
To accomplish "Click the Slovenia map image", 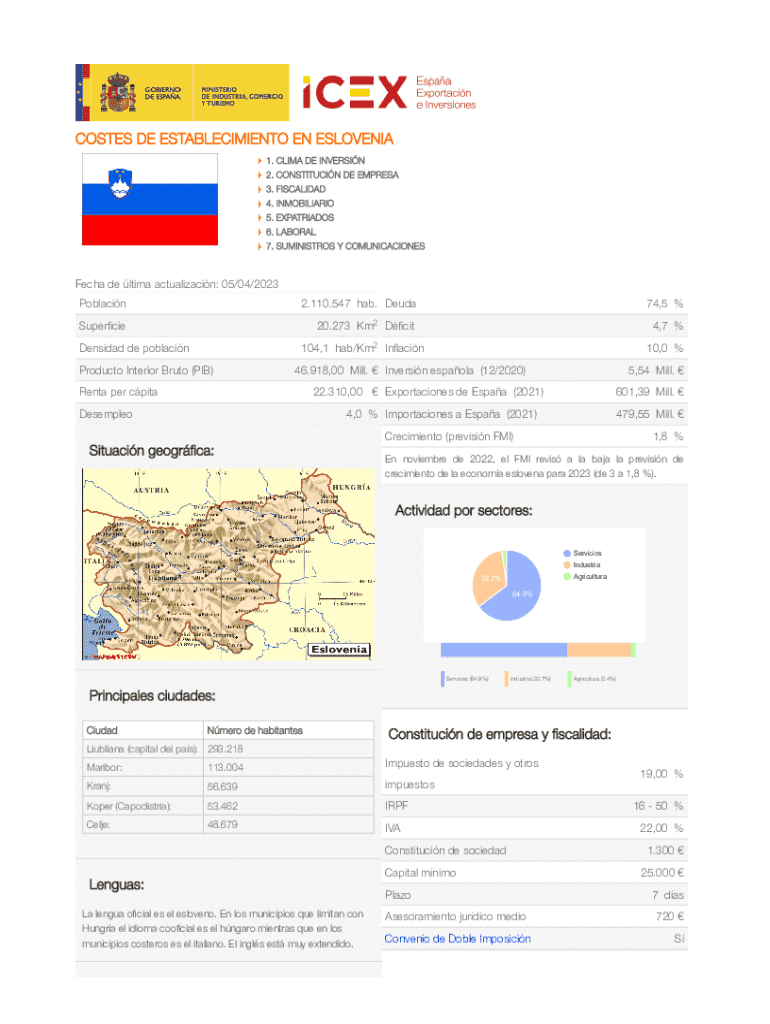I will coord(225,565).
